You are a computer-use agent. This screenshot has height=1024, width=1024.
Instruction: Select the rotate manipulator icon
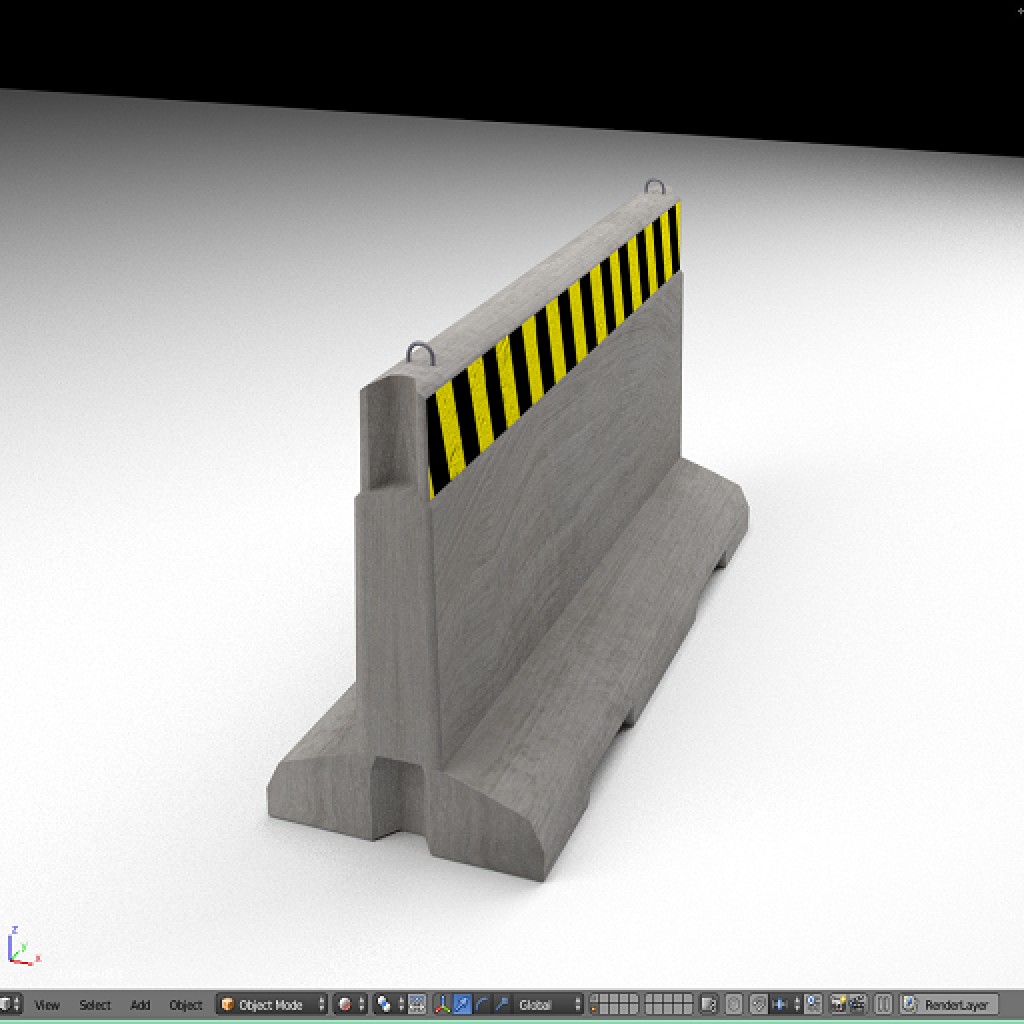point(480,1005)
